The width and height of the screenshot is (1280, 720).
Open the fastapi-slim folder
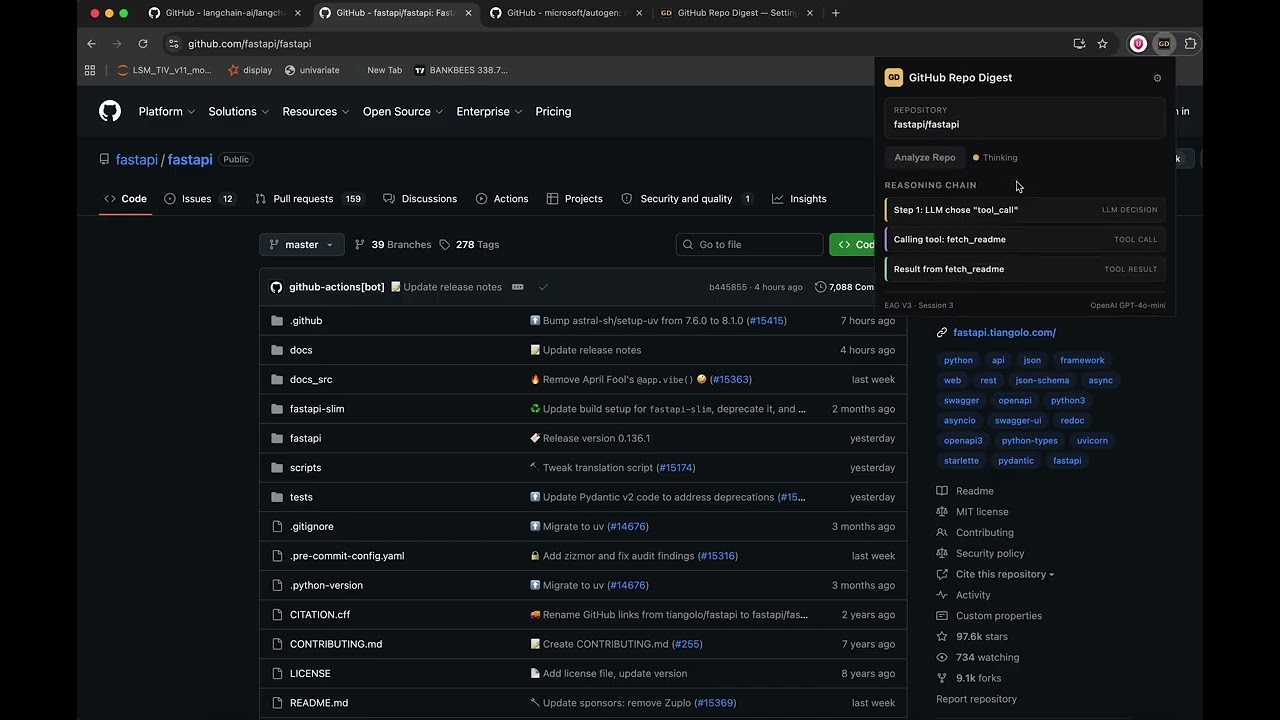click(x=317, y=409)
